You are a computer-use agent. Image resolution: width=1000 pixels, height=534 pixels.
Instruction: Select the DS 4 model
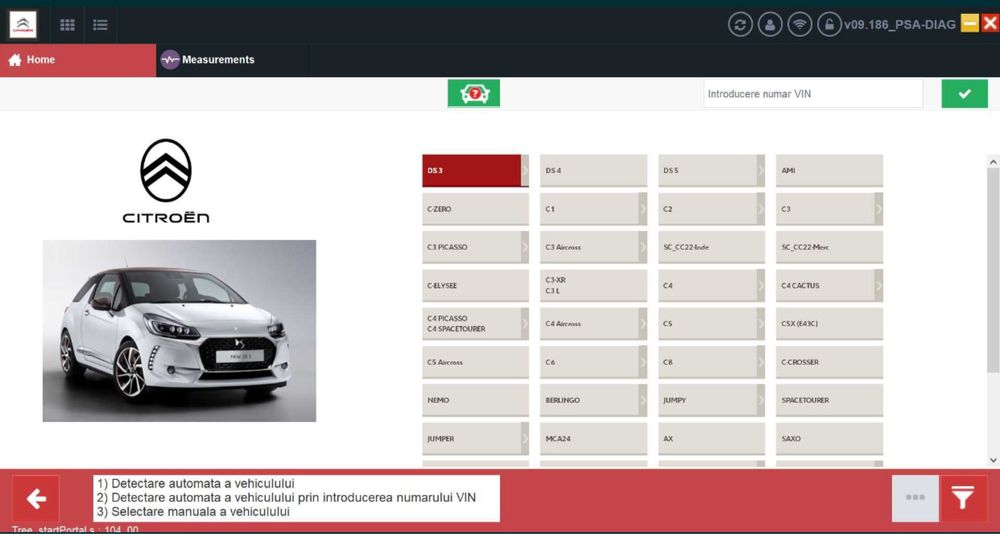593,170
